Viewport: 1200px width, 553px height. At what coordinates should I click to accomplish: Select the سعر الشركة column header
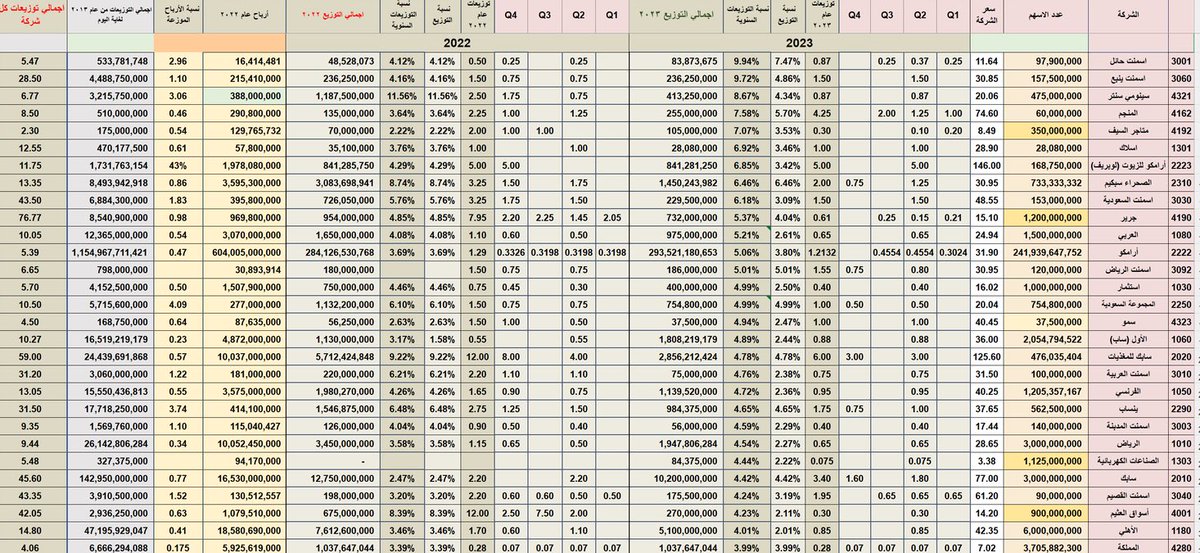[x=987, y=17]
